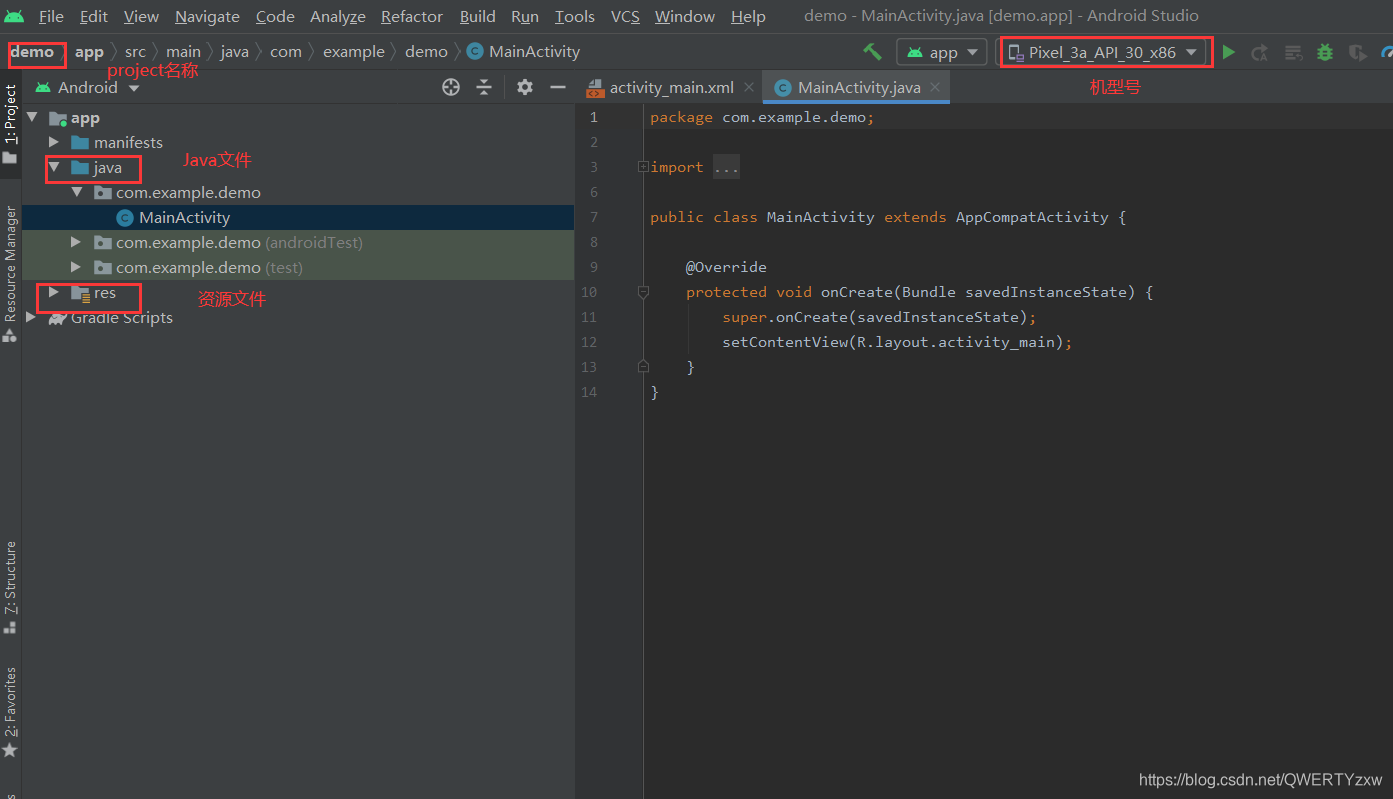The width and height of the screenshot is (1393, 799).
Task: Collapse the java folder arrow
Action: (x=54, y=168)
